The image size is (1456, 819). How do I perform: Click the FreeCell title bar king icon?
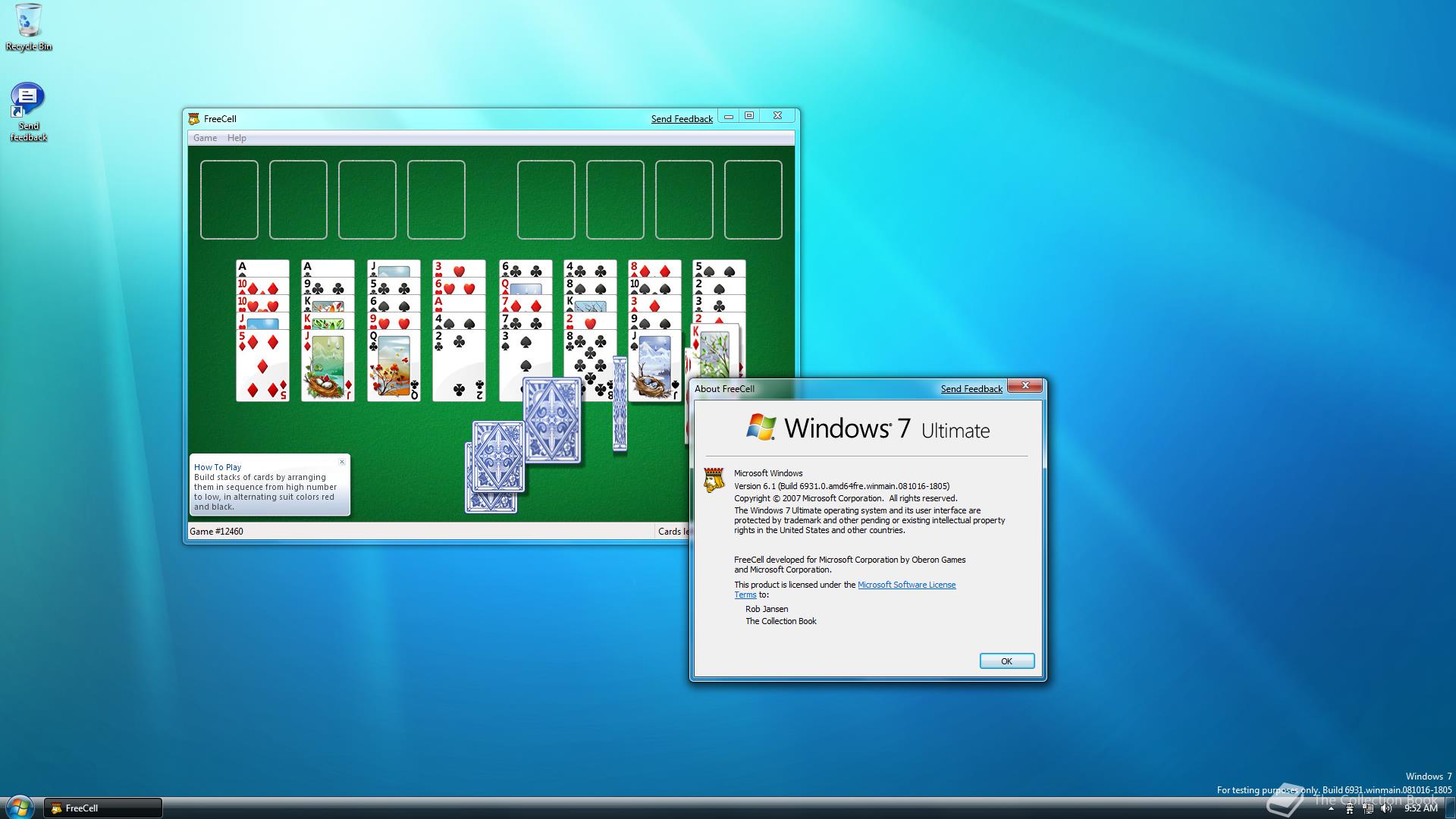click(x=194, y=118)
